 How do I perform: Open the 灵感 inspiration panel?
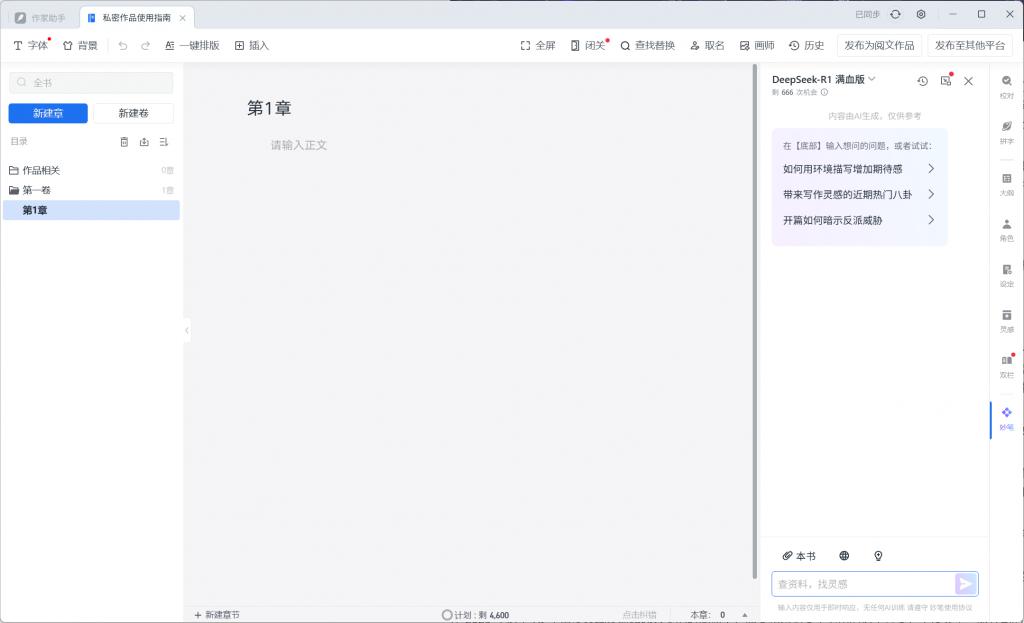tap(1006, 320)
